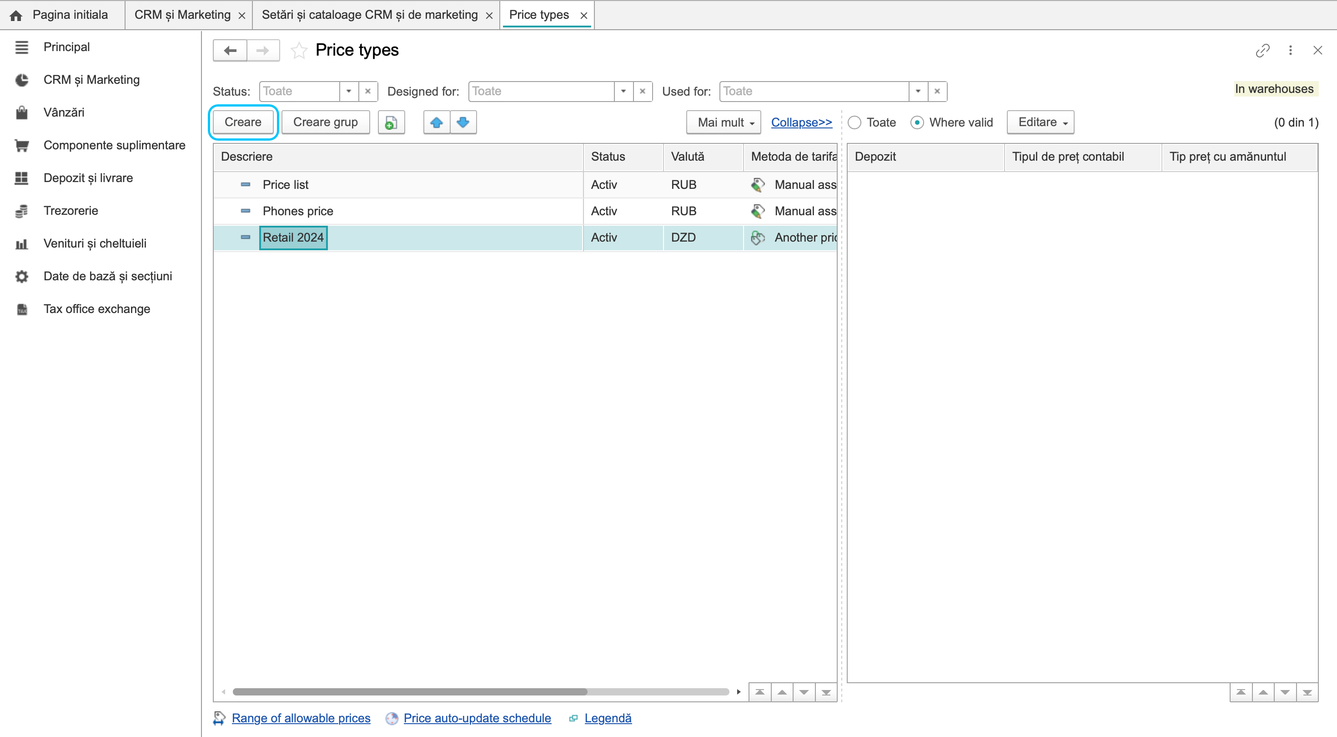Move item down with blue down arrow

463,122
